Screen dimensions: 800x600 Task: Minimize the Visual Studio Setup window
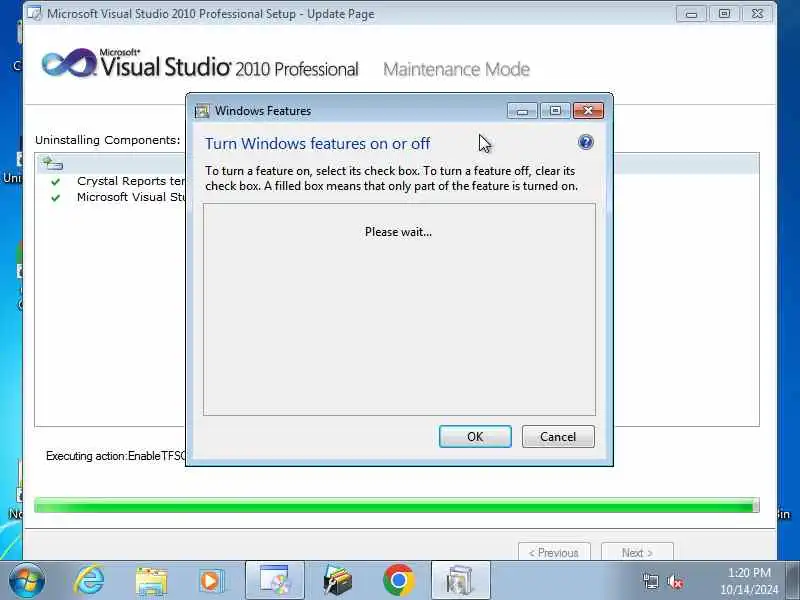click(x=691, y=14)
